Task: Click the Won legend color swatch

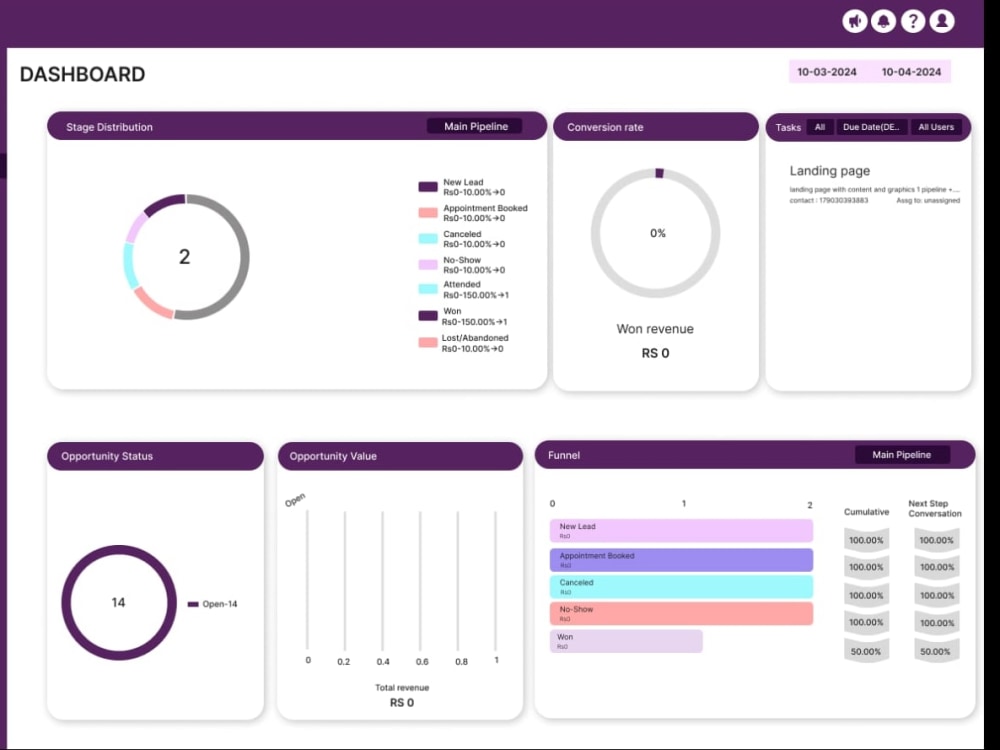Action: tap(428, 316)
